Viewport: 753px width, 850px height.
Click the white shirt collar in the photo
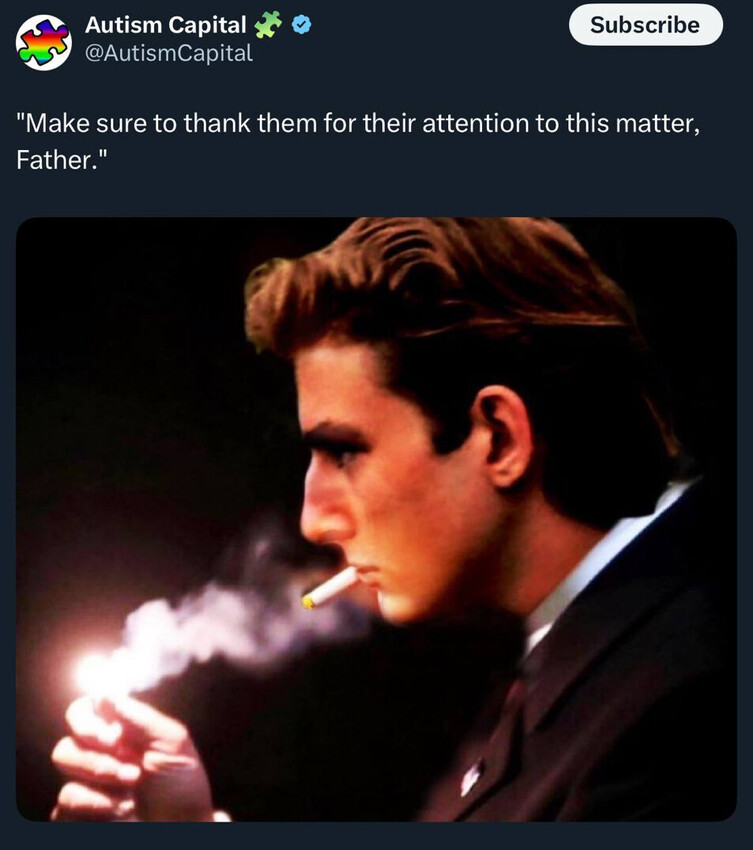pos(600,560)
